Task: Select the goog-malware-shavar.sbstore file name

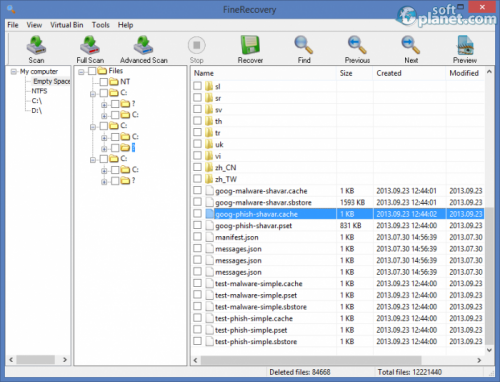Action: (263, 202)
